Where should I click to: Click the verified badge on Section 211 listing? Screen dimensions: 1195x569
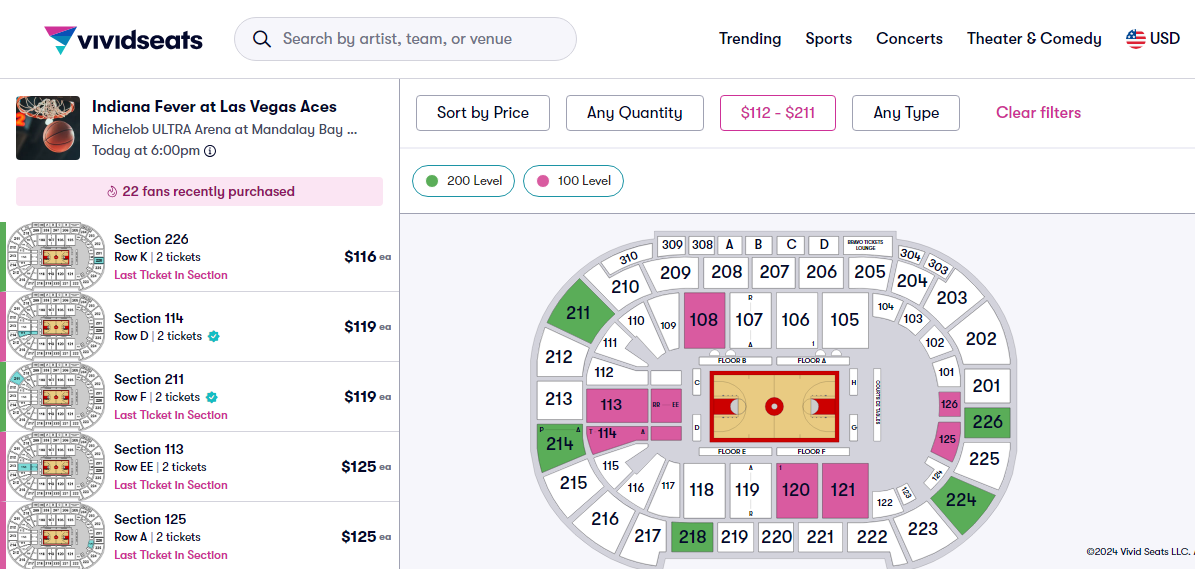212,397
